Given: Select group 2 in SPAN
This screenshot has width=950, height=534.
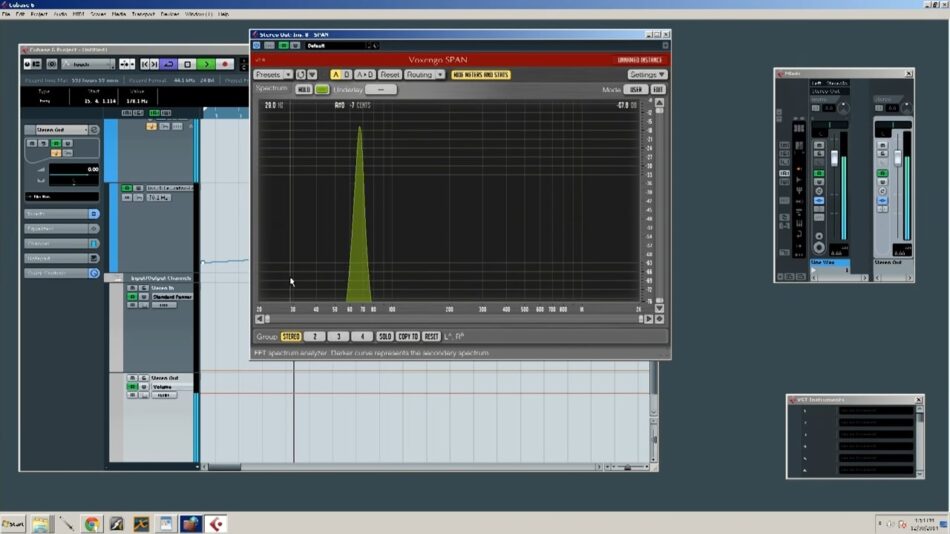Looking at the screenshot, I should point(314,336).
